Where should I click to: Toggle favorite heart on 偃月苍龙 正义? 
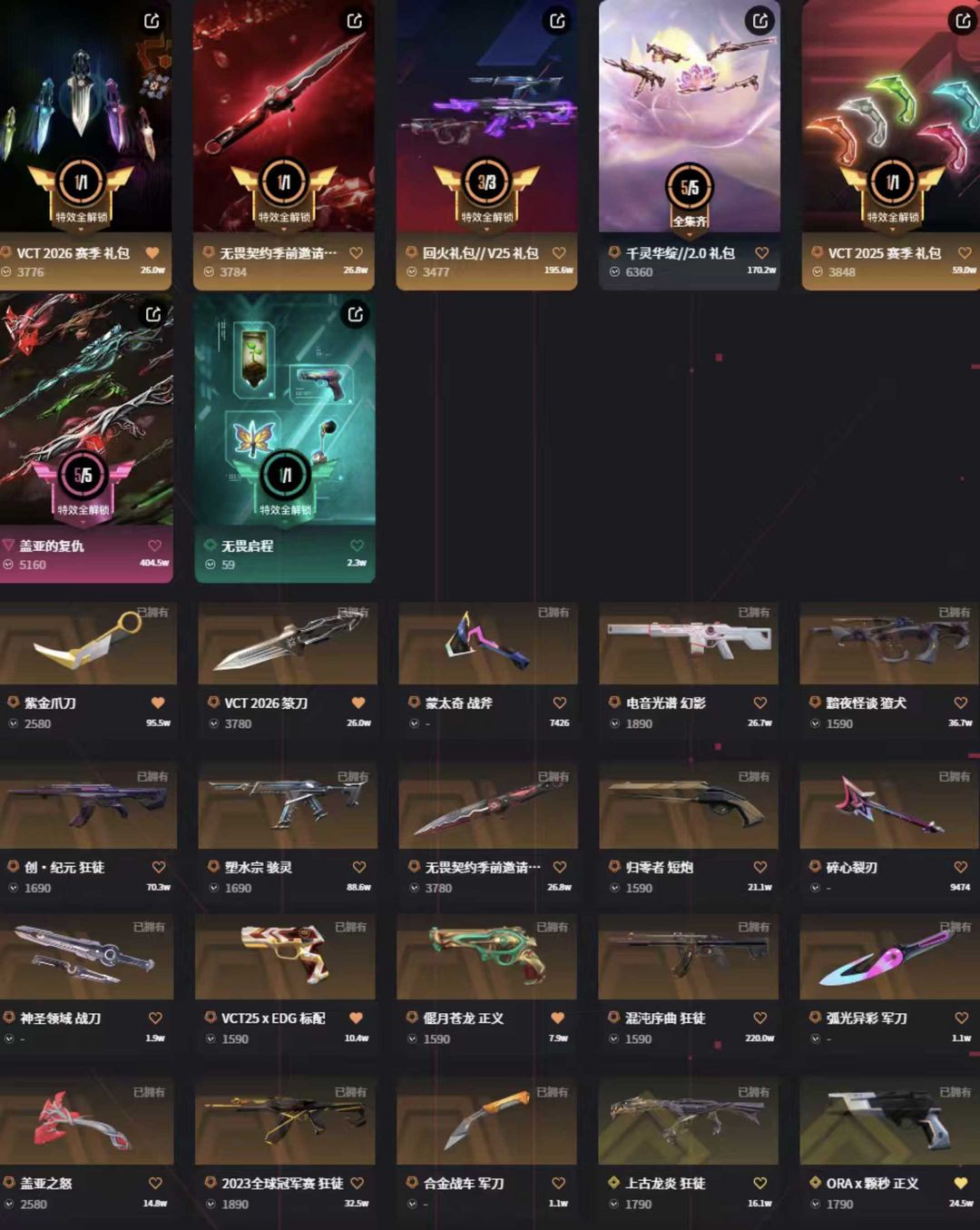(558, 1018)
